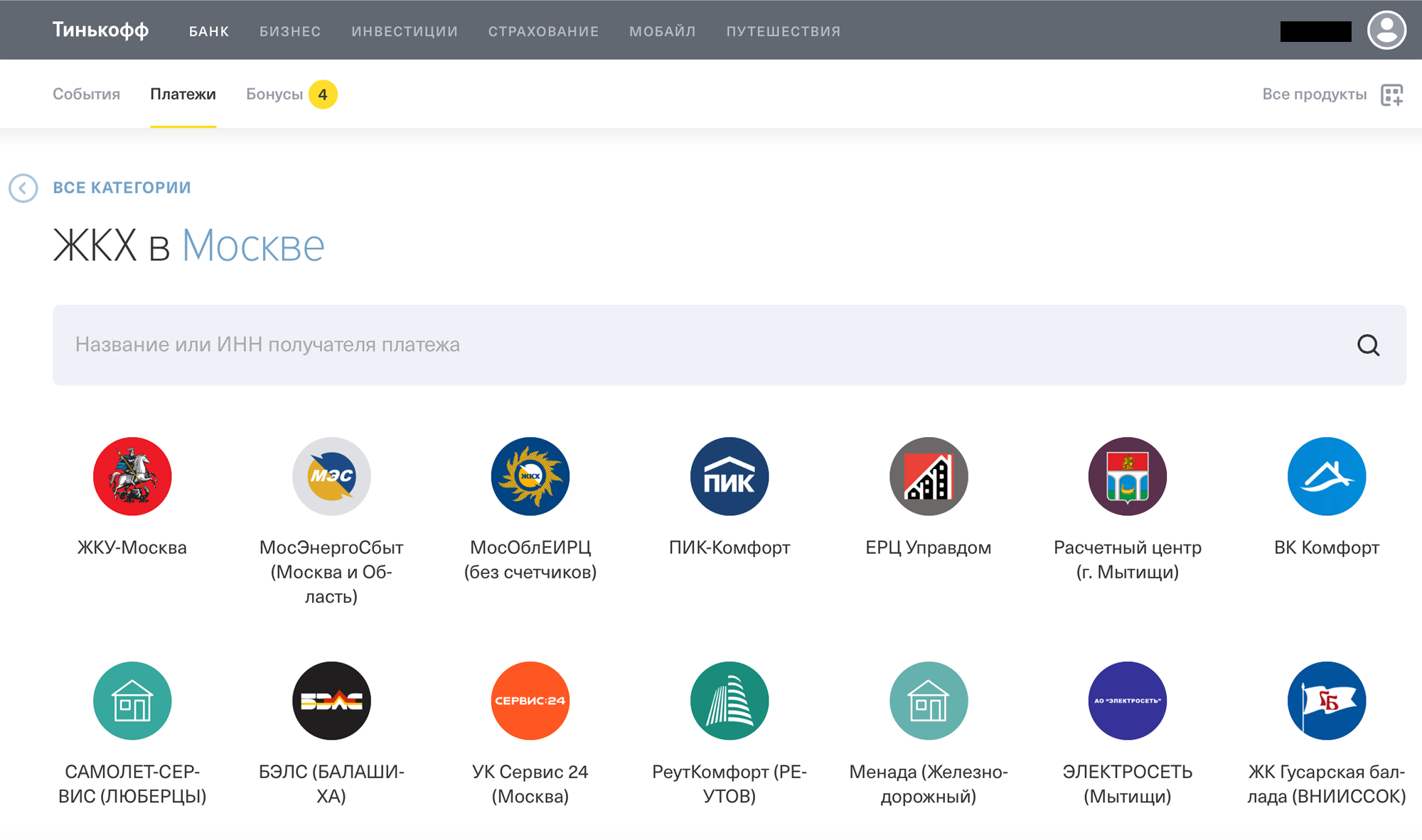Image resolution: width=1422 pixels, height=840 pixels.
Task: Click the search magnifier icon
Action: 1368,345
